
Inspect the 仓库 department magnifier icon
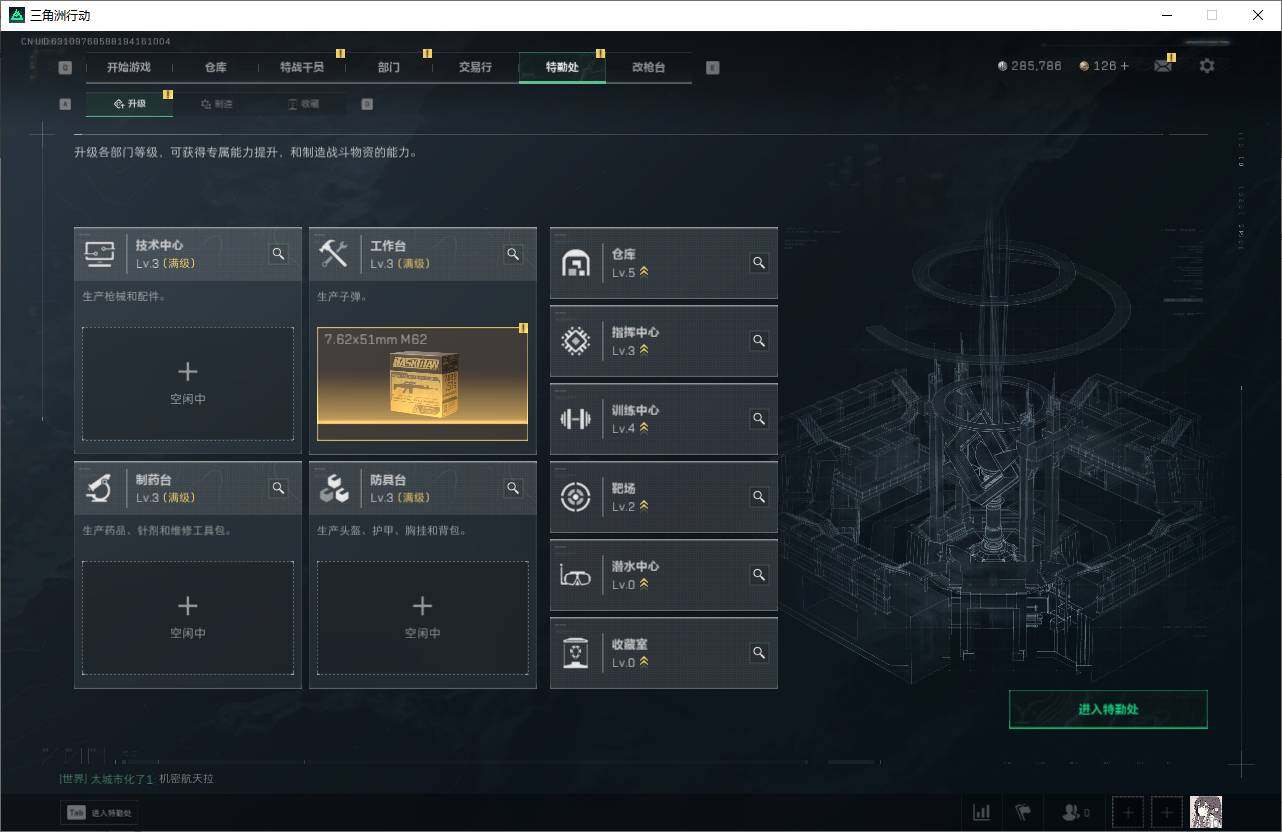point(759,263)
